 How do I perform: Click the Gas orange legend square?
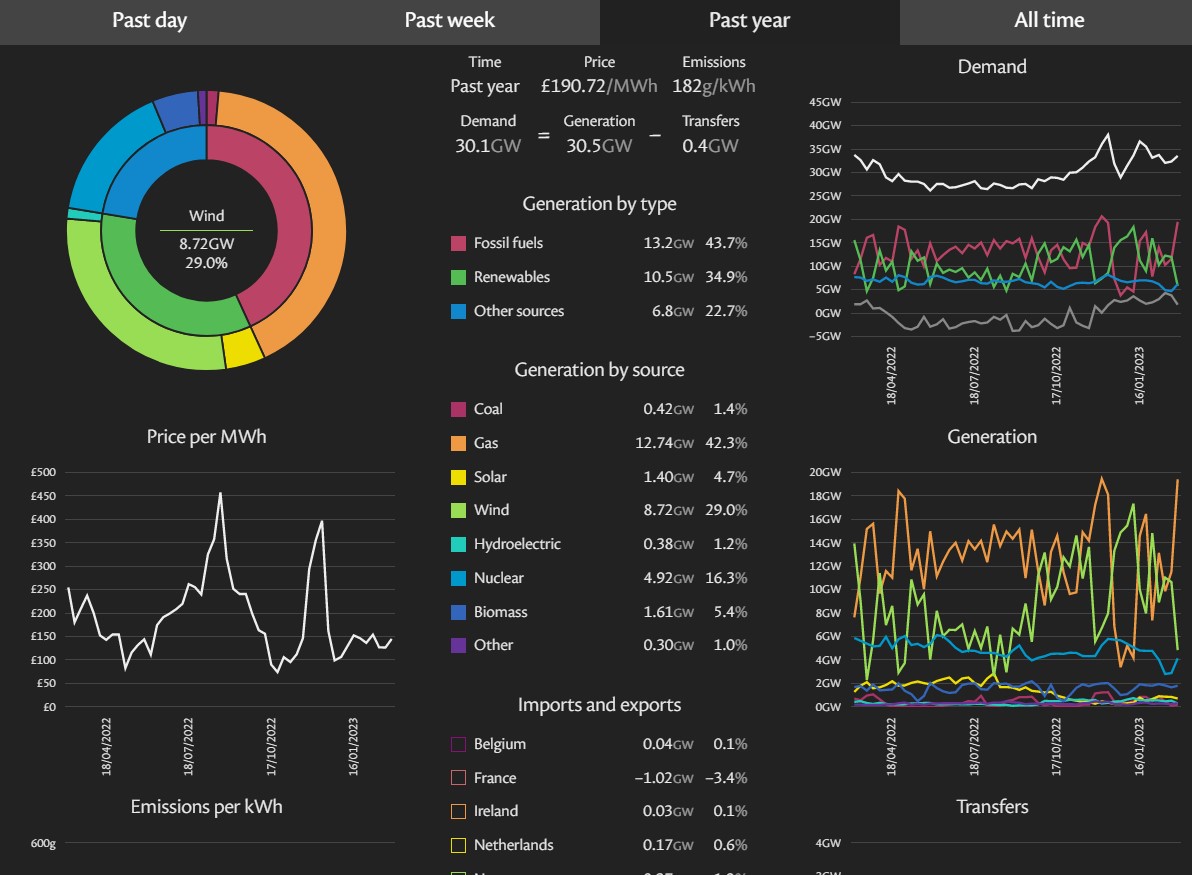pos(459,443)
